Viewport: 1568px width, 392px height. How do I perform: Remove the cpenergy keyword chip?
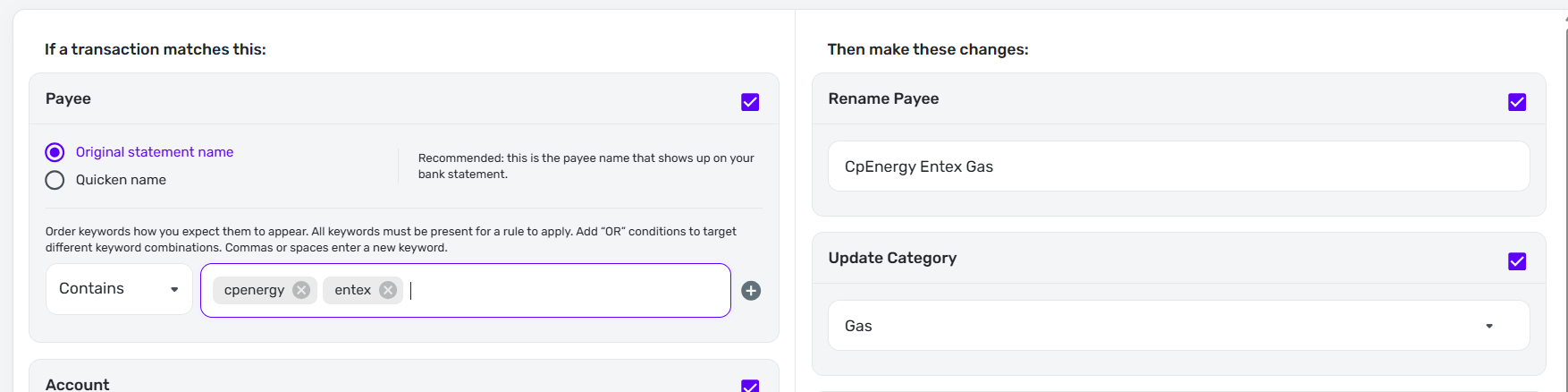click(x=301, y=290)
